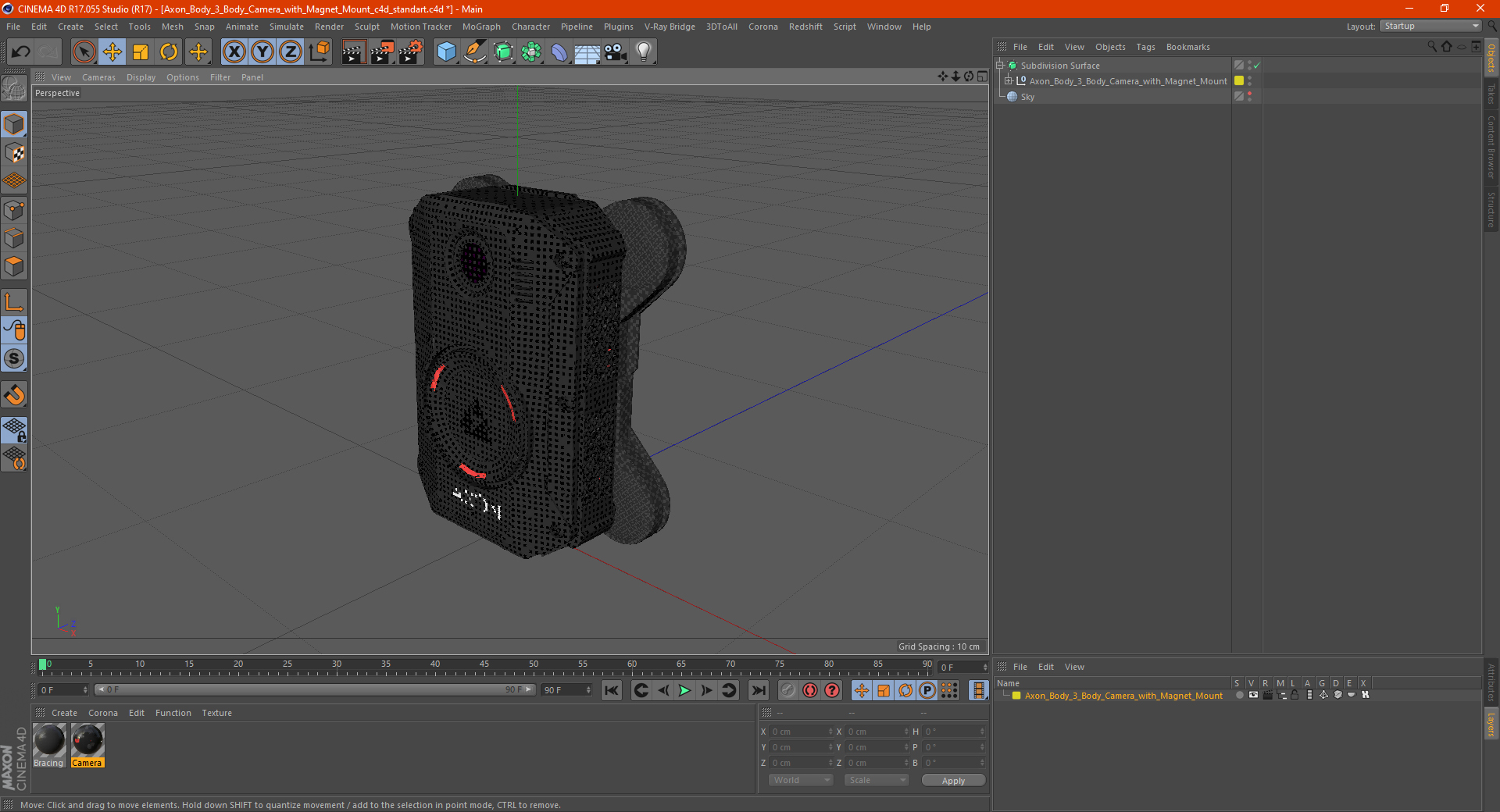1500x812 pixels.
Task: Click the Undo arrow icon
Action: point(20,52)
